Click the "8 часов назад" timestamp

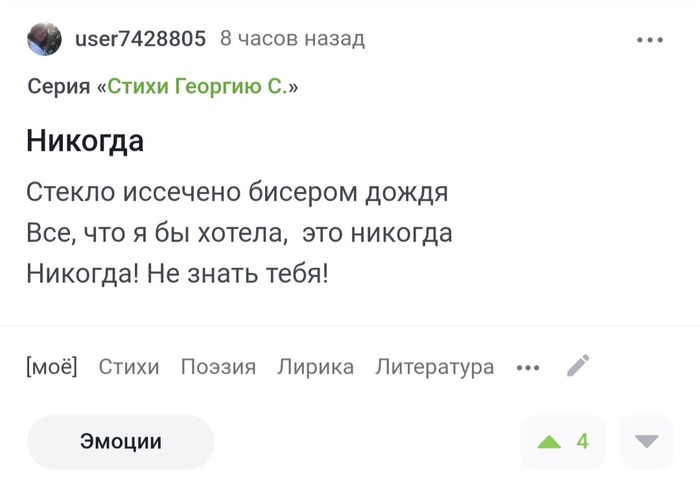(292, 40)
